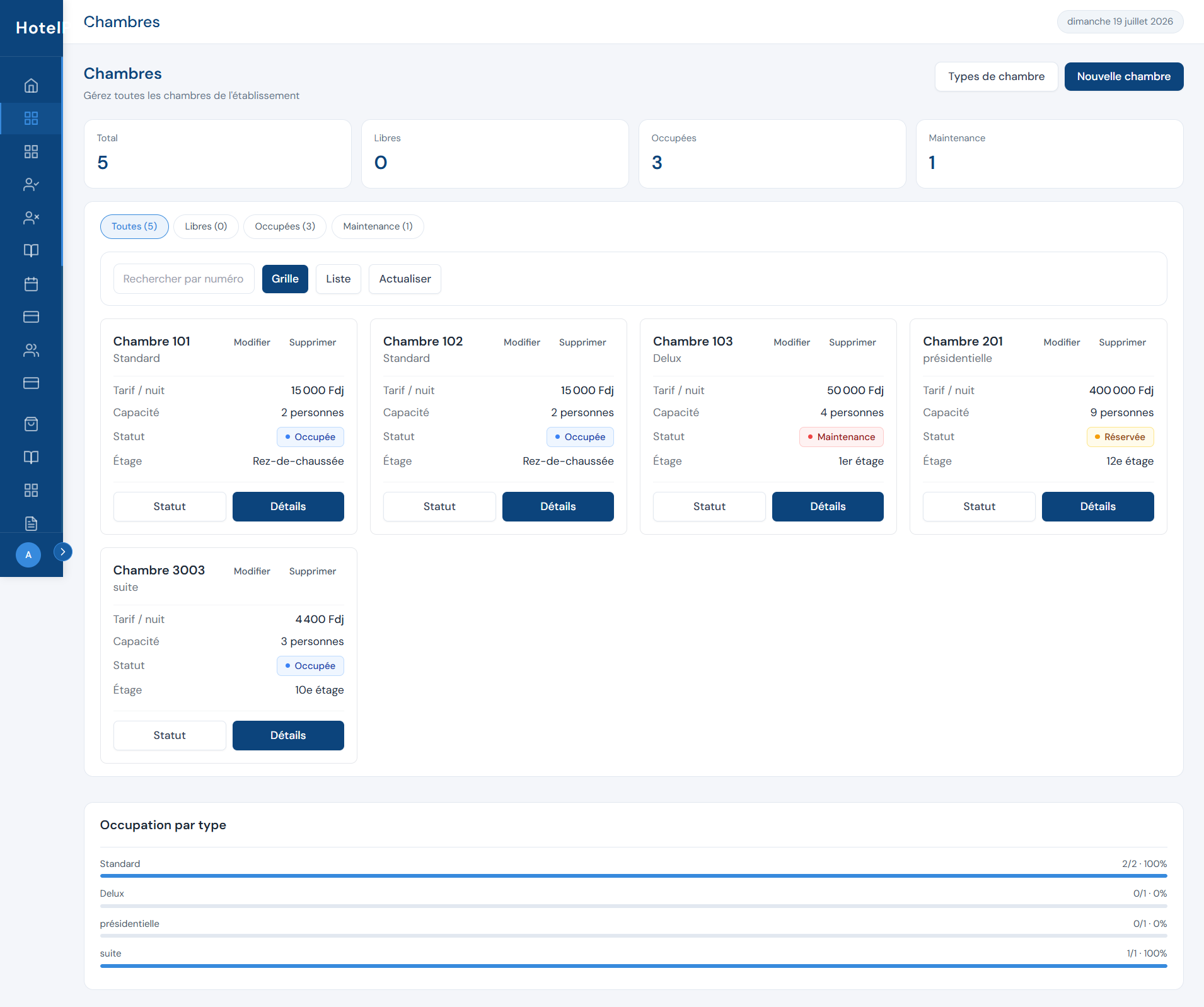1204x1007 pixels.
Task: Open the shopping bag icon in sidebar
Action: (31, 424)
